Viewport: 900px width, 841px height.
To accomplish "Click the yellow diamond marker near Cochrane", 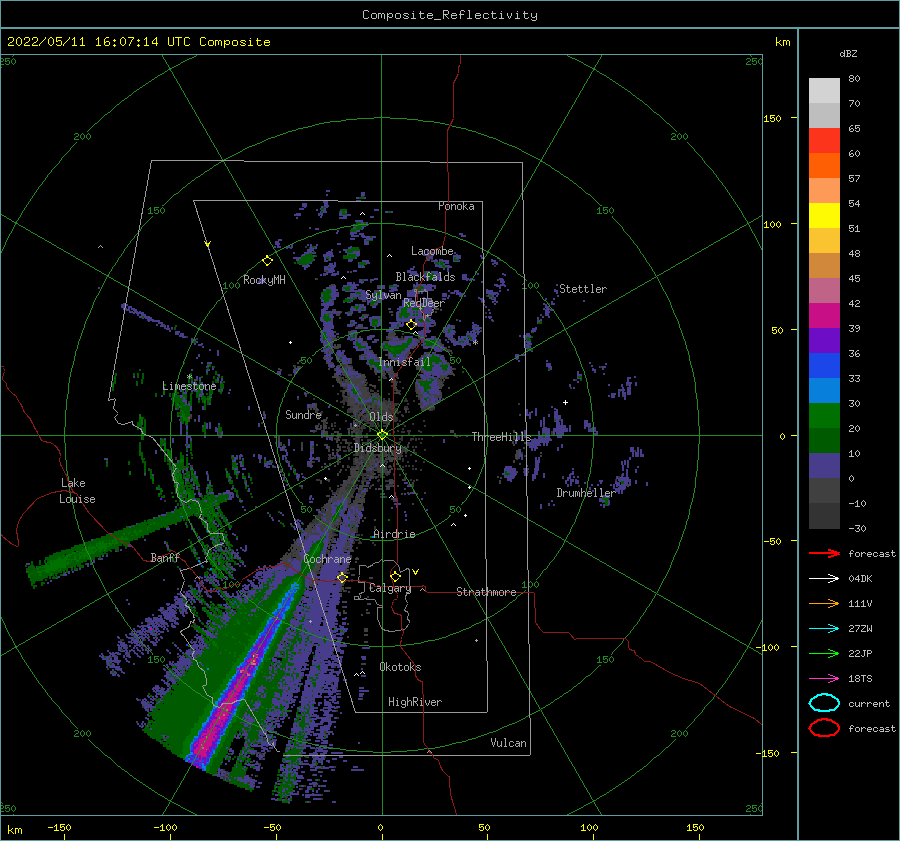I will 342,578.
